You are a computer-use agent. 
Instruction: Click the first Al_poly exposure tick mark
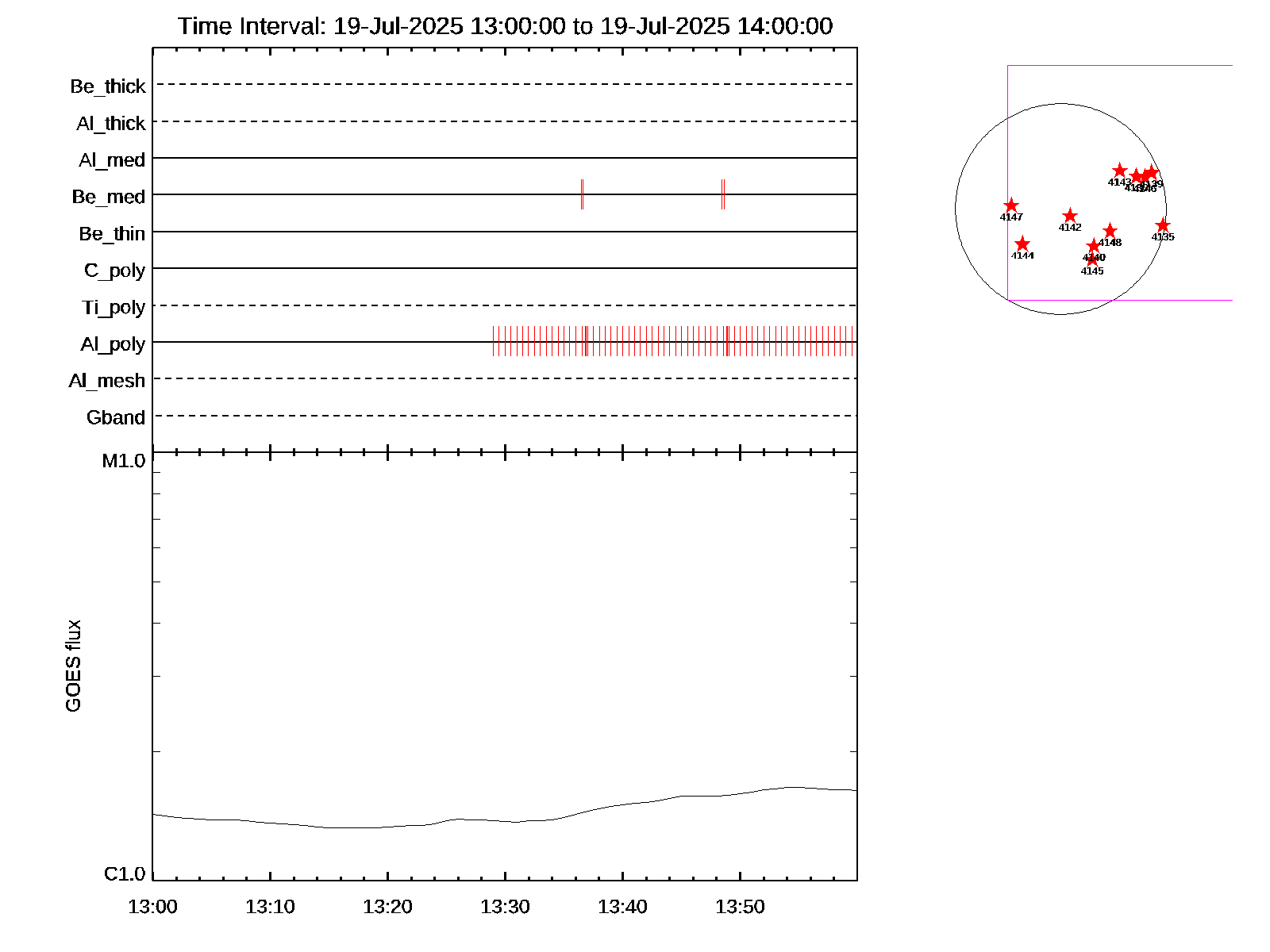(x=494, y=341)
